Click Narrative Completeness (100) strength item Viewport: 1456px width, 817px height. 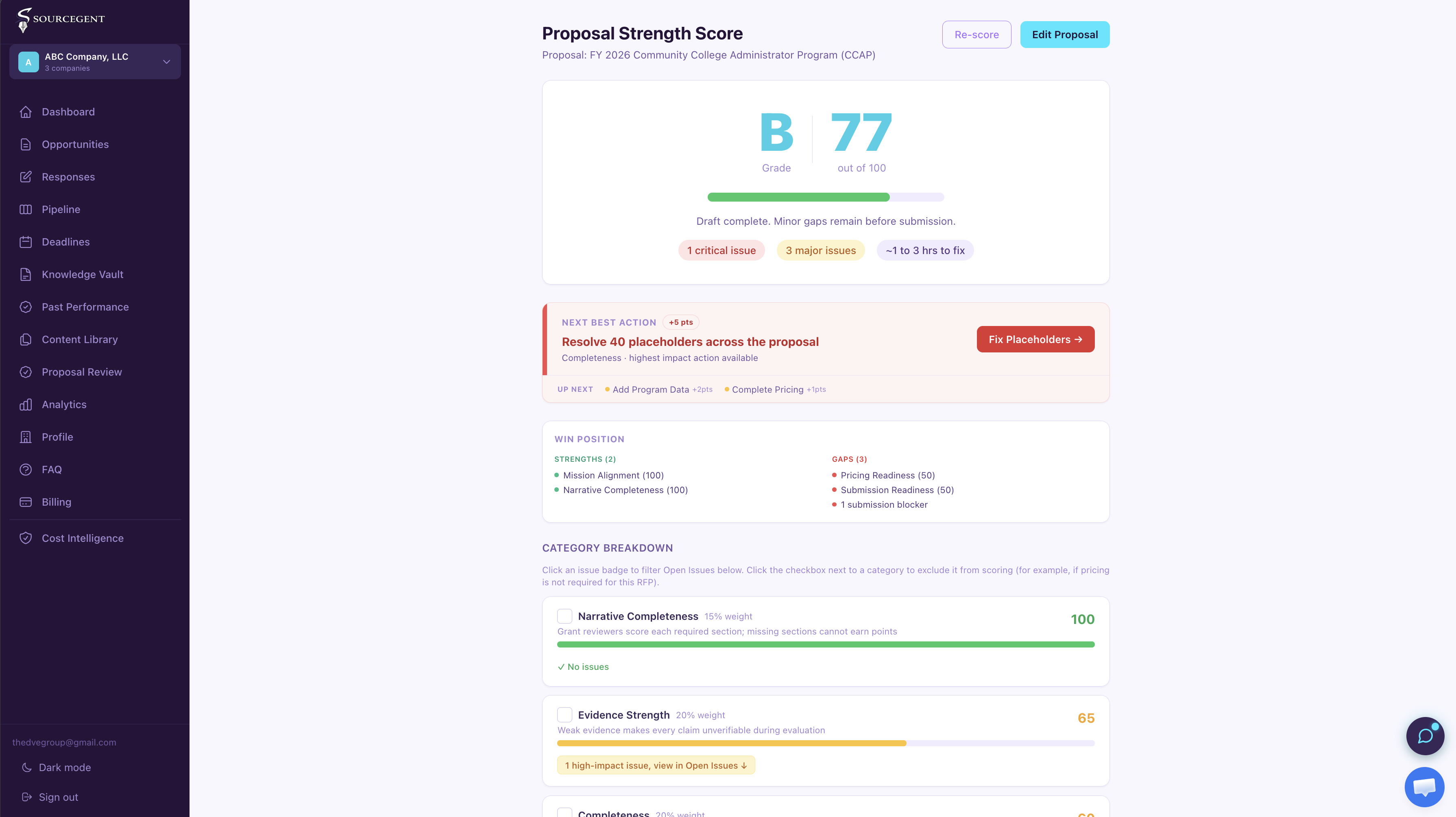625,490
